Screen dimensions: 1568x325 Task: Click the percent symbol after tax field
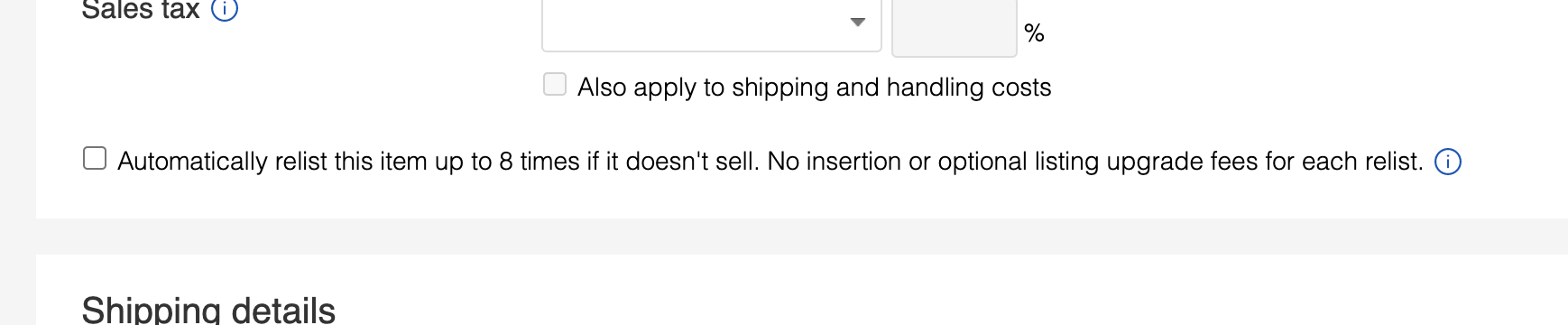coord(1034,34)
